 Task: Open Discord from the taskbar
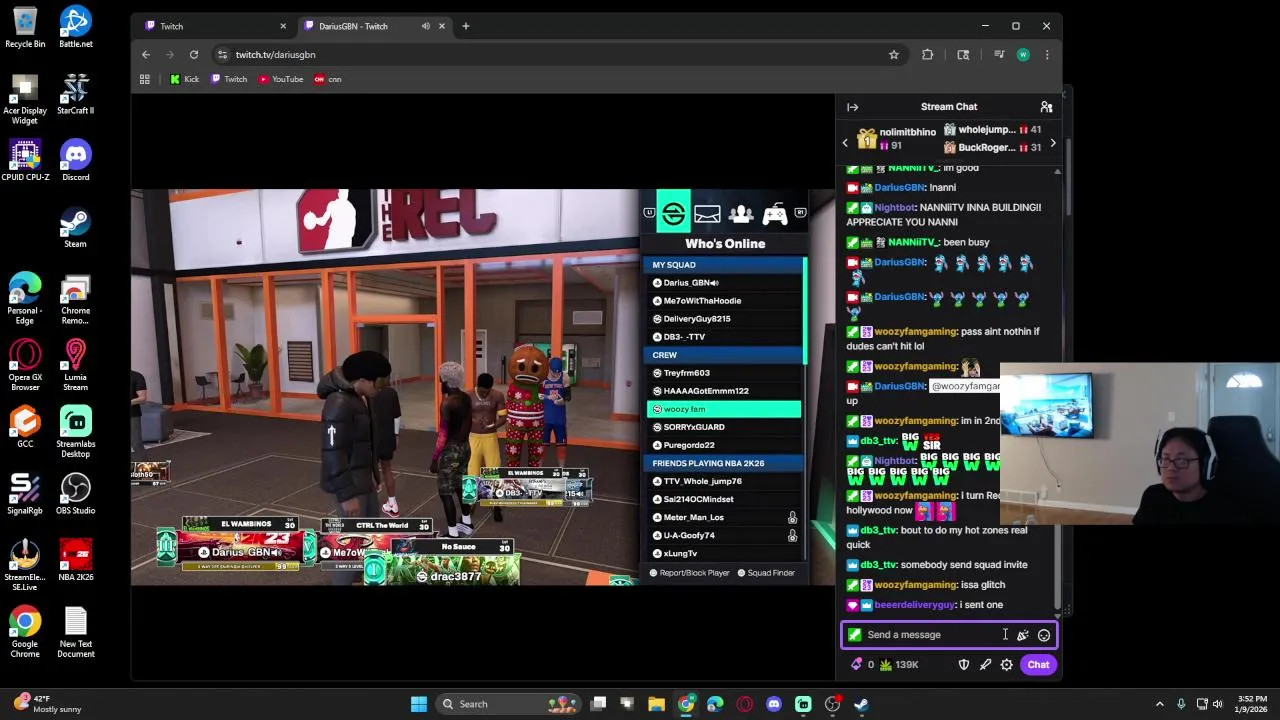click(774, 704)
